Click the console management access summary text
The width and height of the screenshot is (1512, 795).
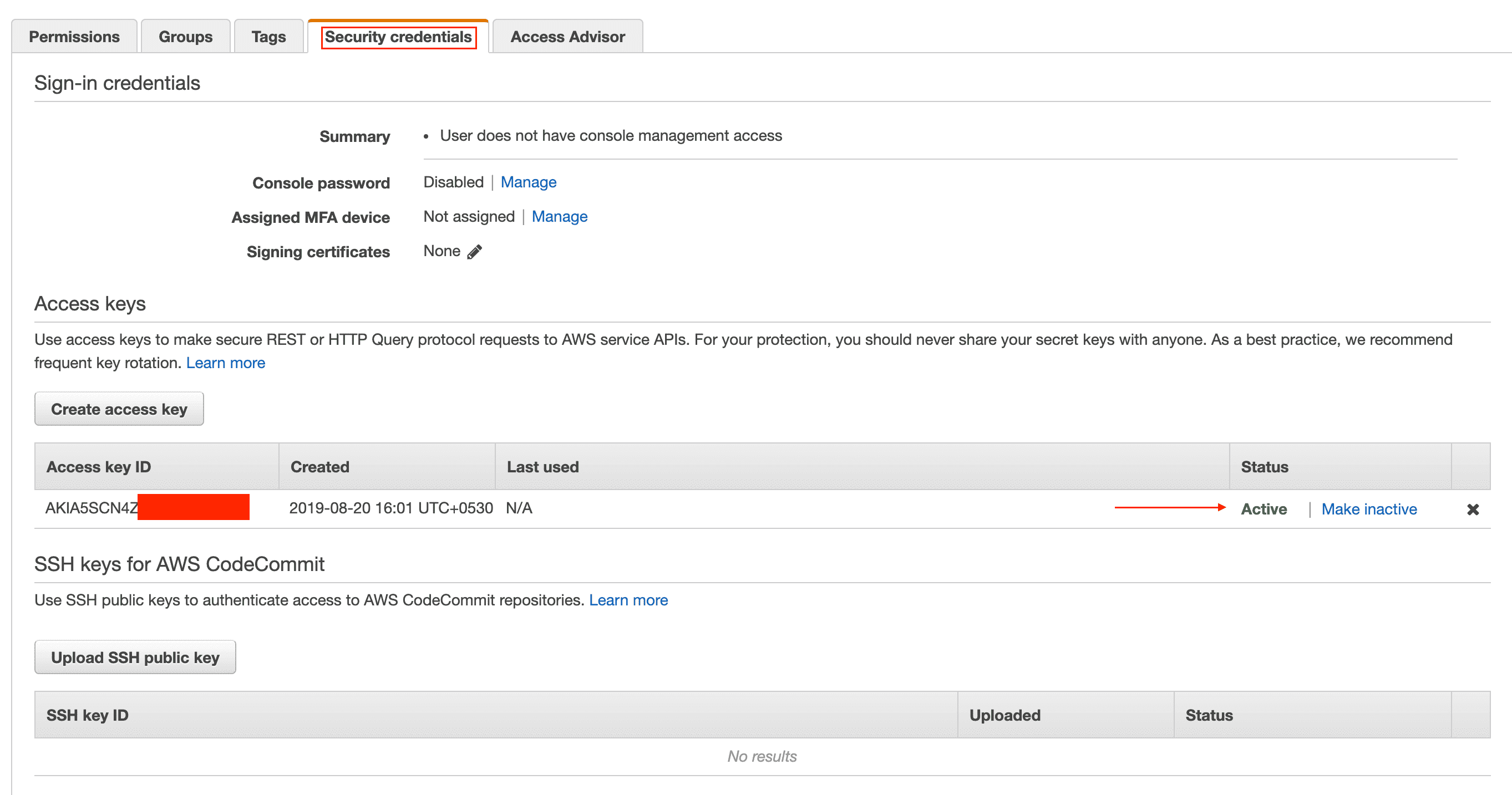(611, 135)
